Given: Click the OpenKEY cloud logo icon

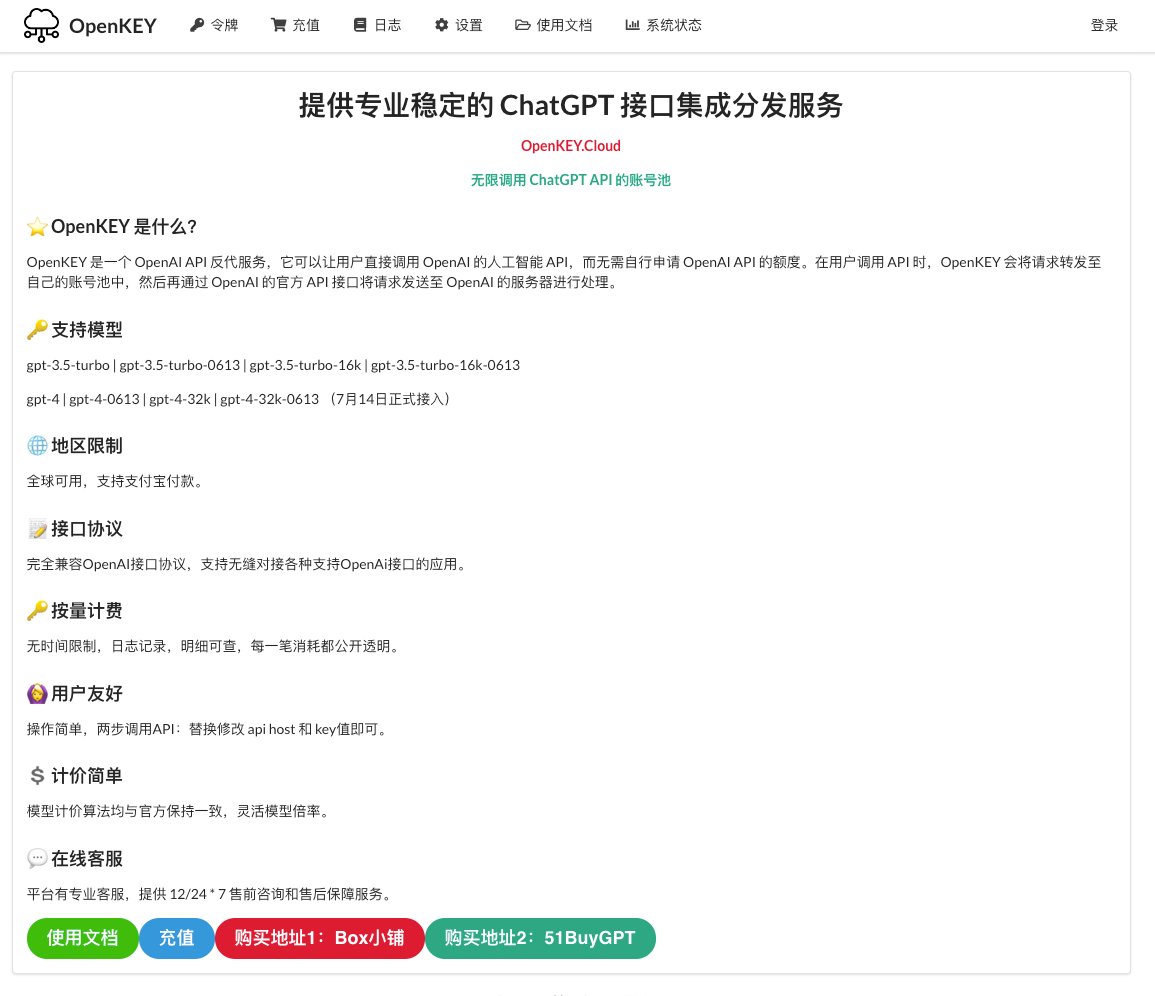Looking at the screenshot, I should tap(41, 25).
